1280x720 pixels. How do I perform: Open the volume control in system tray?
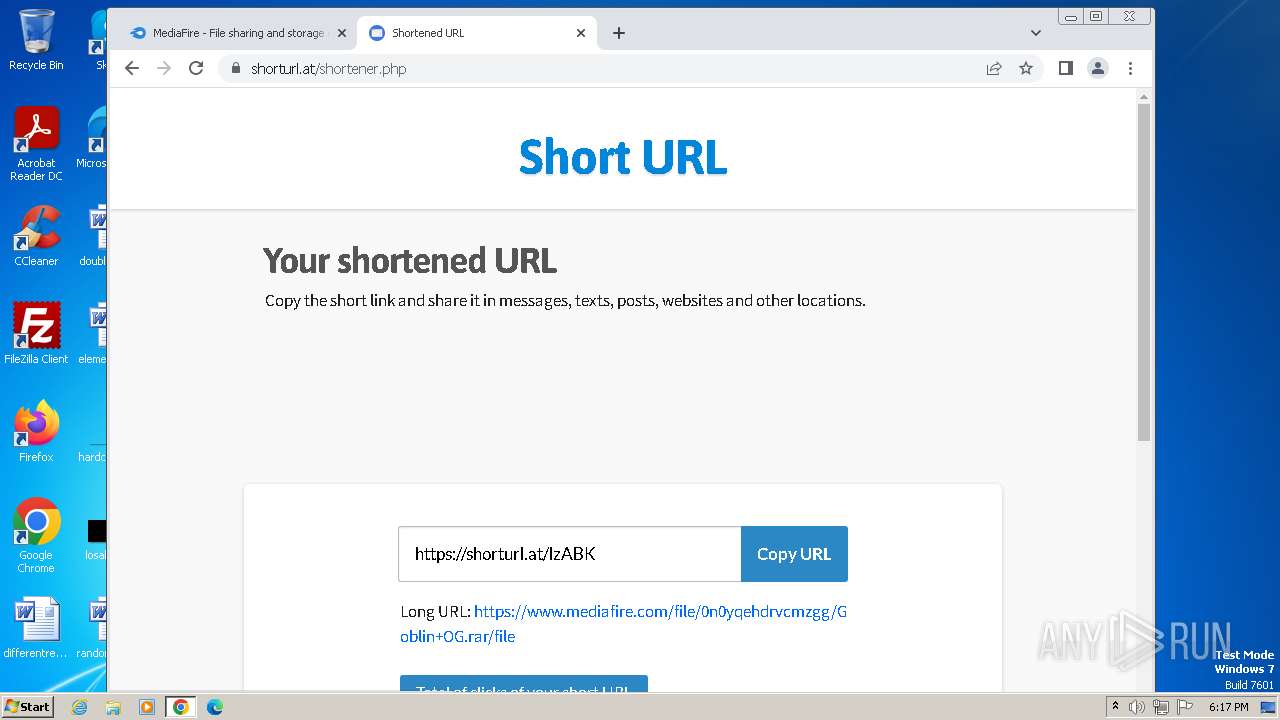1137,707
